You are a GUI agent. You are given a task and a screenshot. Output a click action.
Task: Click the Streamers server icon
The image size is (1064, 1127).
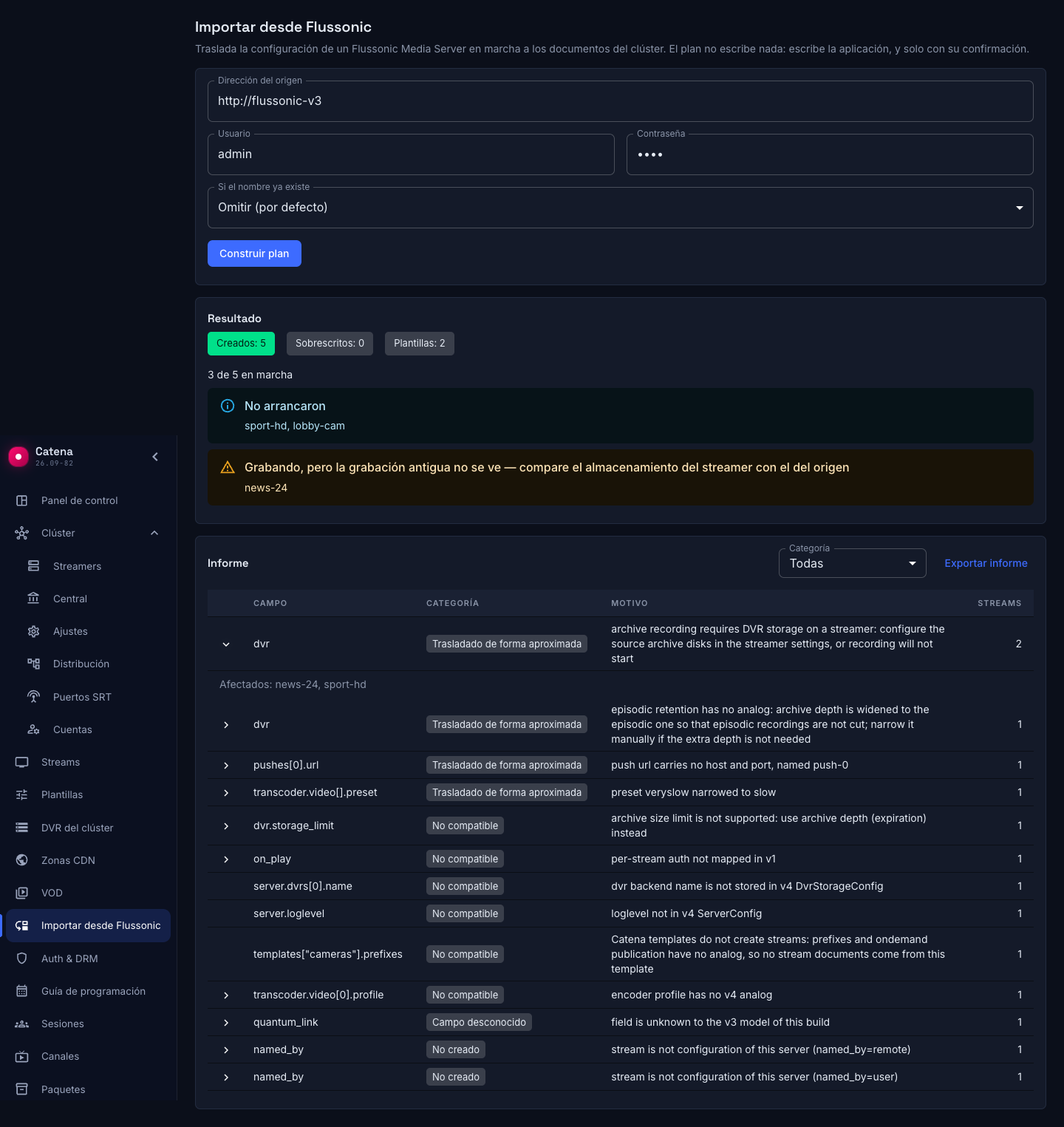point(34,566)
